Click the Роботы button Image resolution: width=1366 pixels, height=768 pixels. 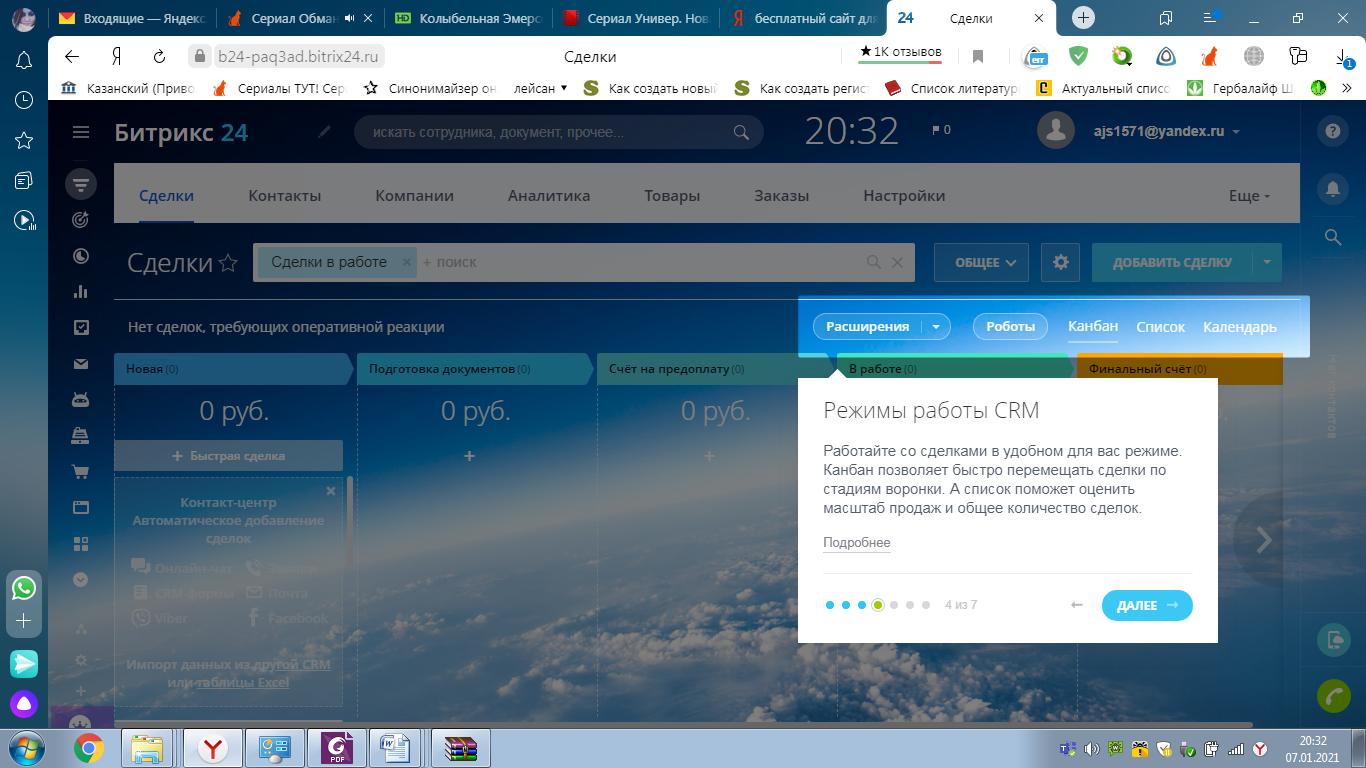(1010, 326)
